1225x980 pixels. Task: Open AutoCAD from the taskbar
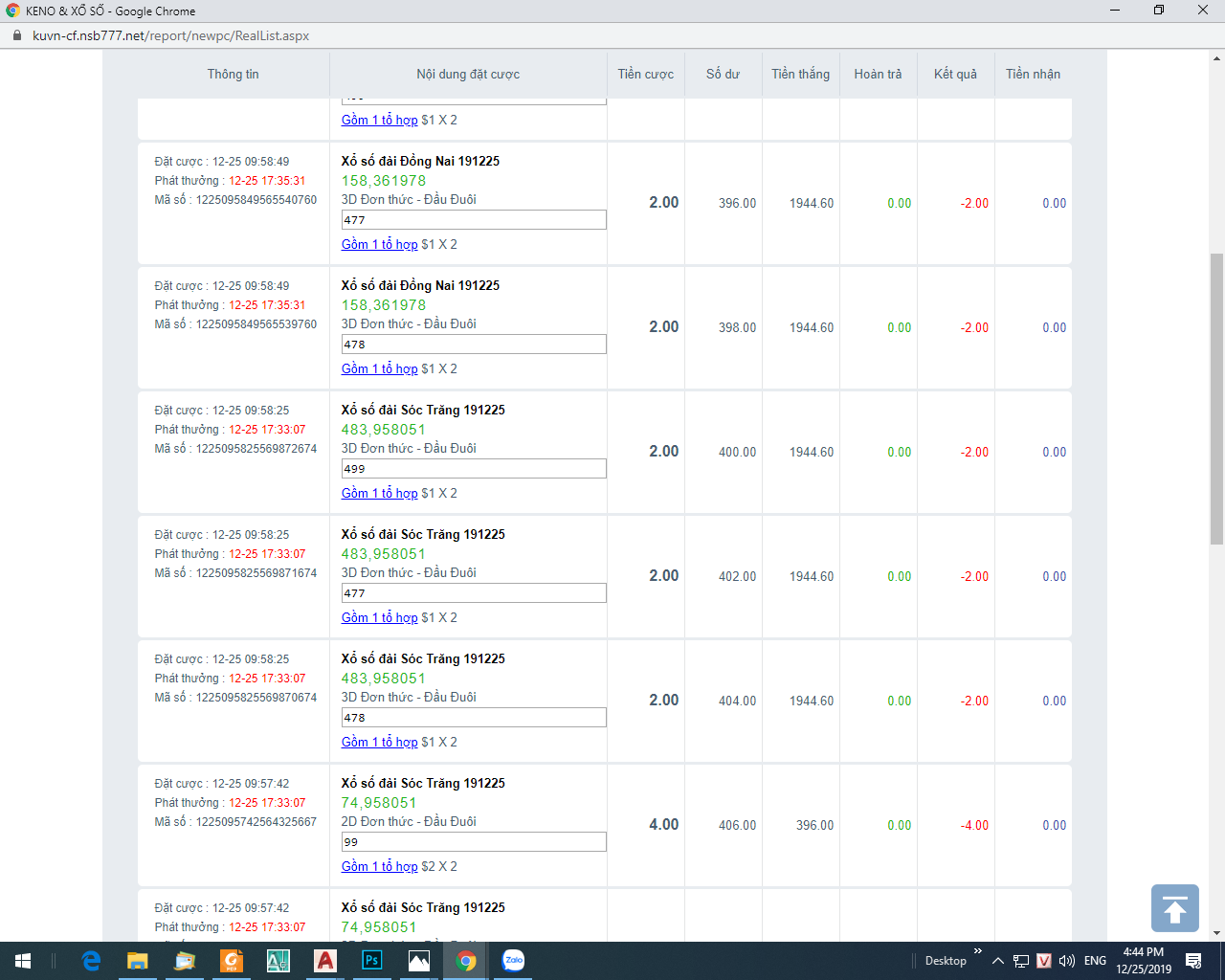pyautogui.click(x=325, y=961)
